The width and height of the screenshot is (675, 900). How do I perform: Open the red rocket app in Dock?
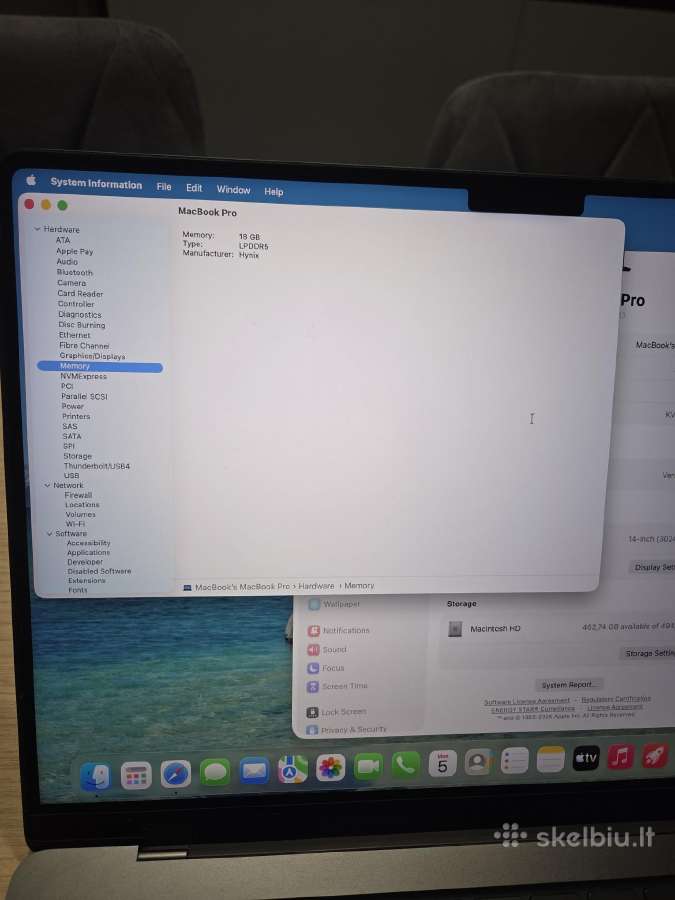[x=655, y=755]
